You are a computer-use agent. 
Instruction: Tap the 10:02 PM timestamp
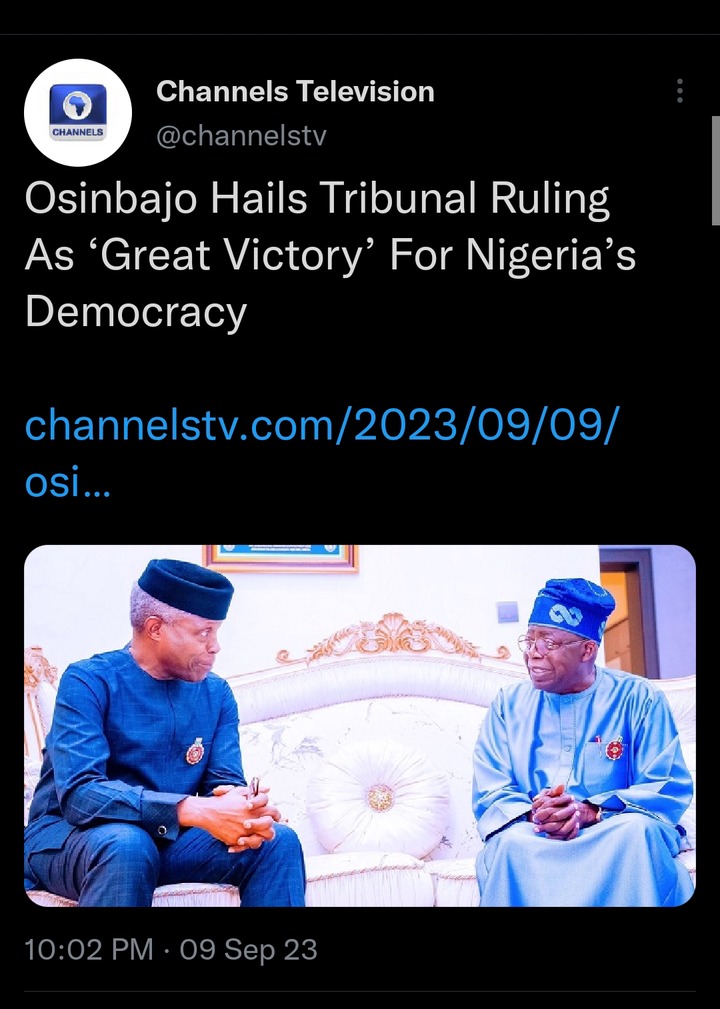tap(89, 950)
